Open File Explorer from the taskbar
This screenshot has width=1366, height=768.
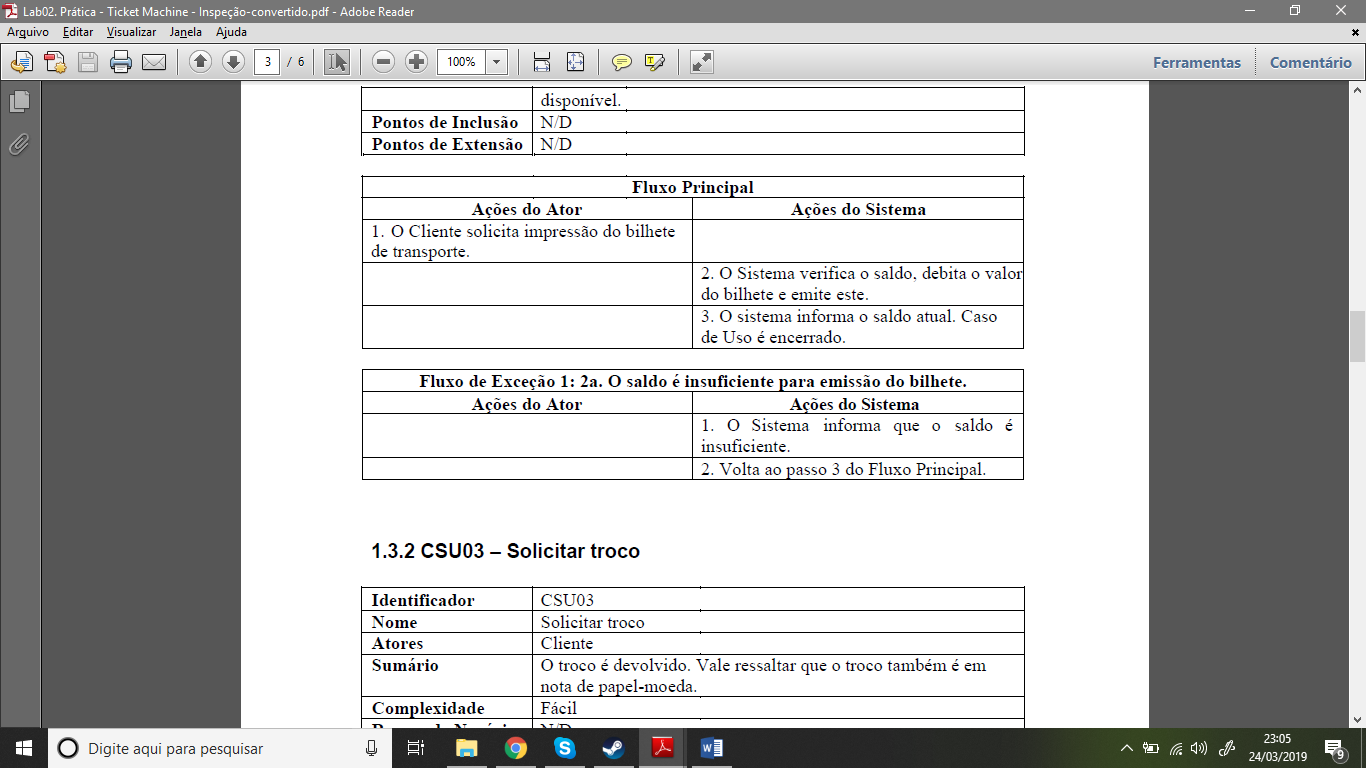coord(466,748)
